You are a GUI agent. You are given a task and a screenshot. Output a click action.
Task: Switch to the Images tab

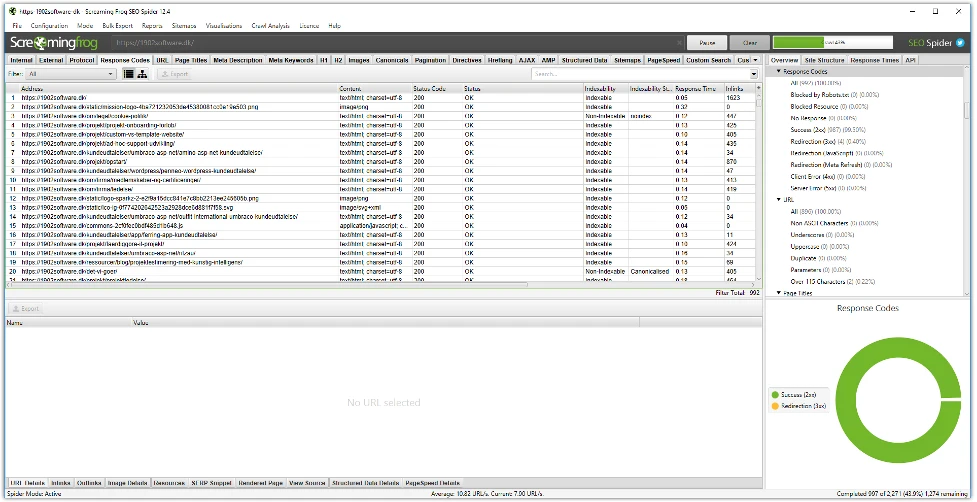coord(359,60)
